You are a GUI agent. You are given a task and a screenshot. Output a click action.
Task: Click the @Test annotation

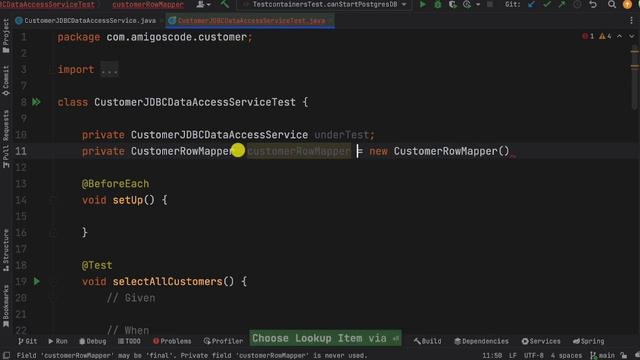coord(97,265)
